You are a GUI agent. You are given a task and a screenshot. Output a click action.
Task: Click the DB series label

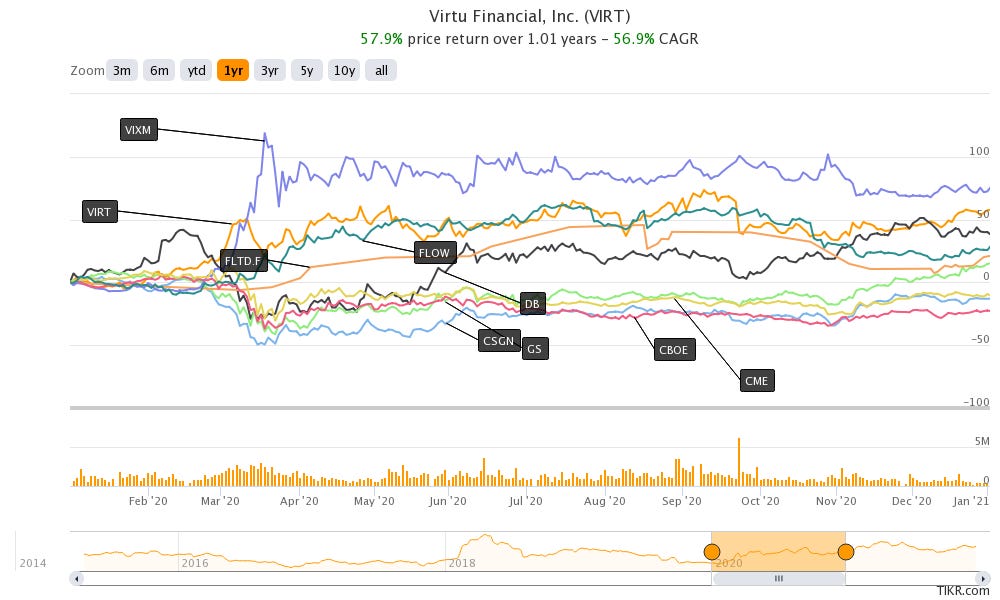(533, 304)
